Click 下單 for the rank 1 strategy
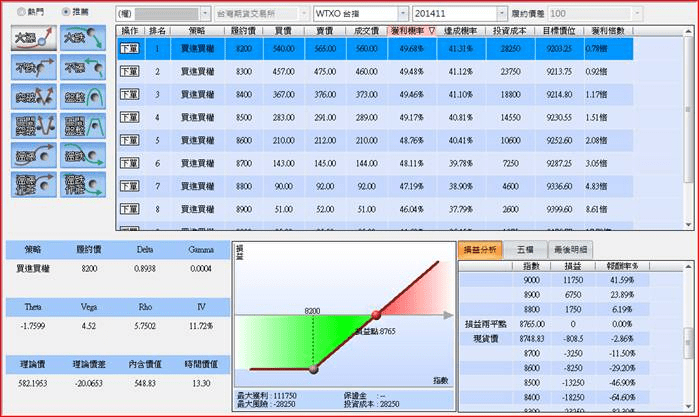The width and height of the screenshot is (699, 417). (x=129, y=47)
